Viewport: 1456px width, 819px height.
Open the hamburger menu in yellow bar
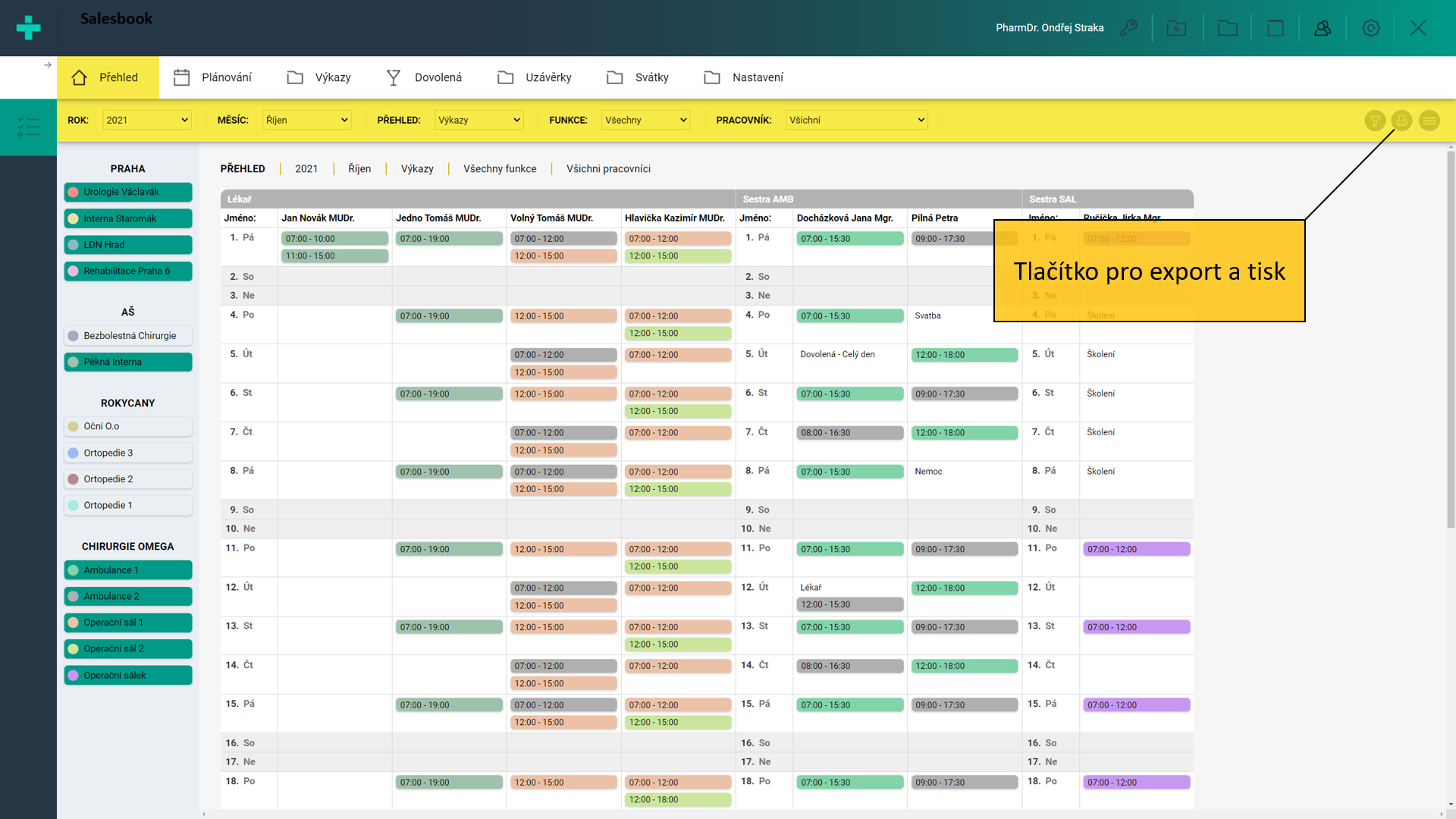coord(1429,121)
